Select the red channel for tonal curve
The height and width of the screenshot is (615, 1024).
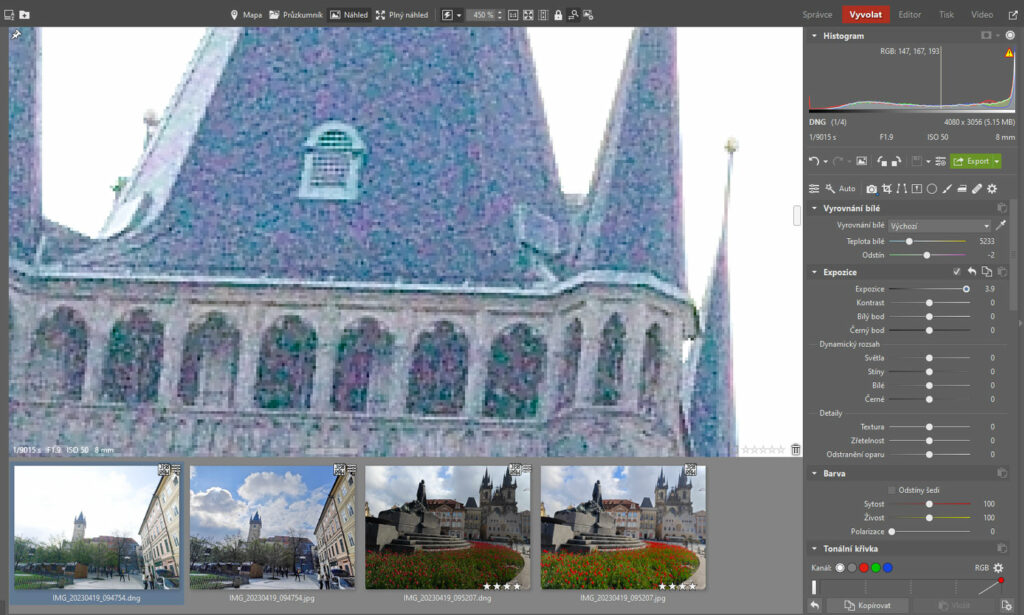coord(864,568)
